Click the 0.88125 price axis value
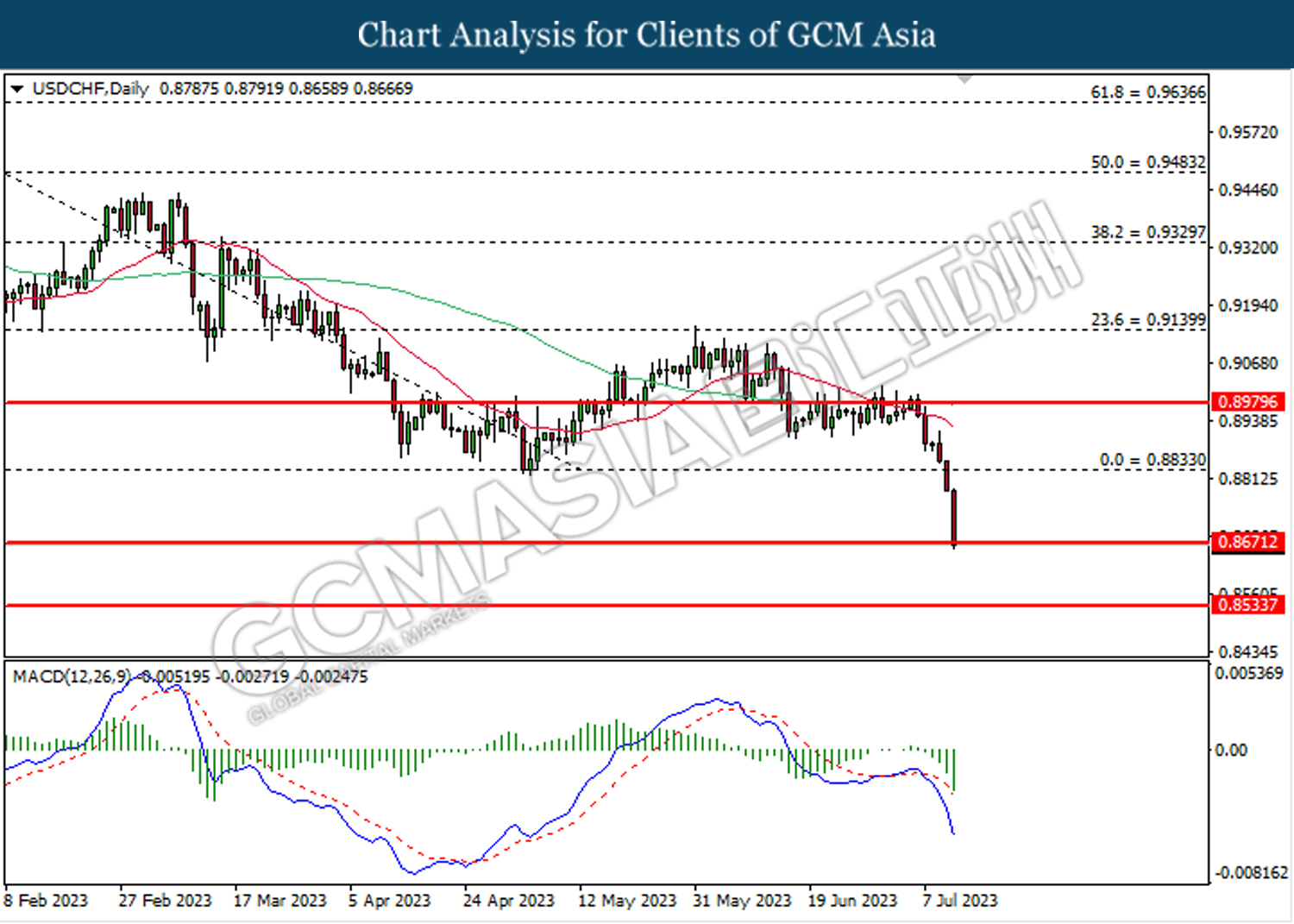The width and height of the screenshot is (1294, 924). coord(1248,479)
